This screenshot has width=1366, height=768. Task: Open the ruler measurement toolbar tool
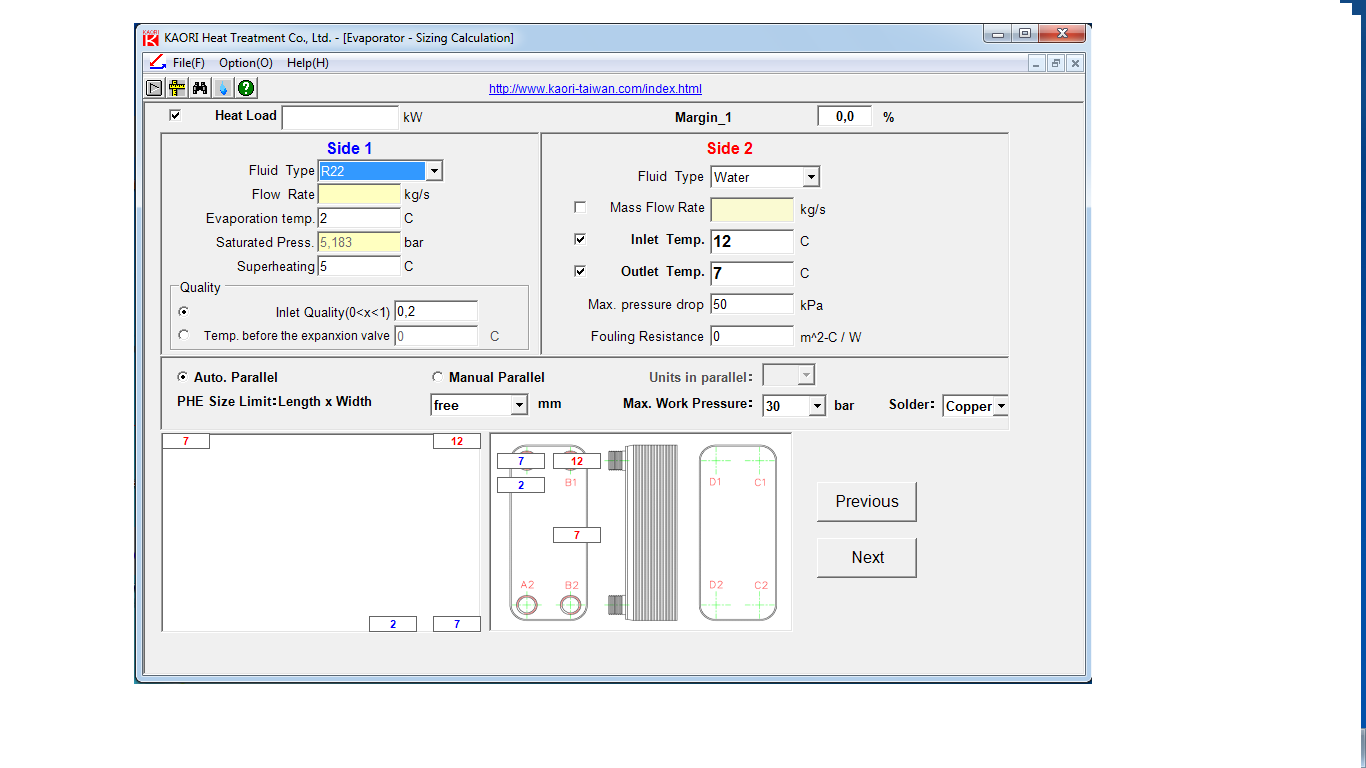tap(177, 88)
